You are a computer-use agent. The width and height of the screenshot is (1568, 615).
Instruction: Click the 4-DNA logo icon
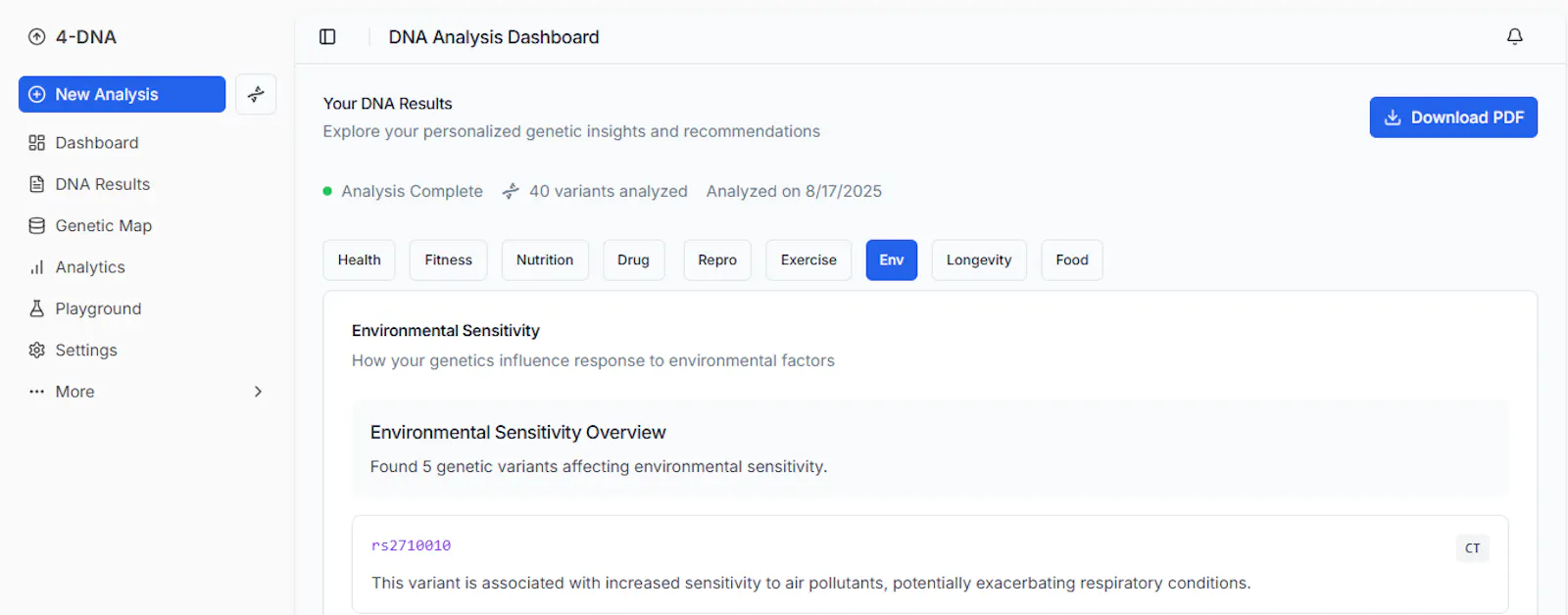[x=37, y=37]
